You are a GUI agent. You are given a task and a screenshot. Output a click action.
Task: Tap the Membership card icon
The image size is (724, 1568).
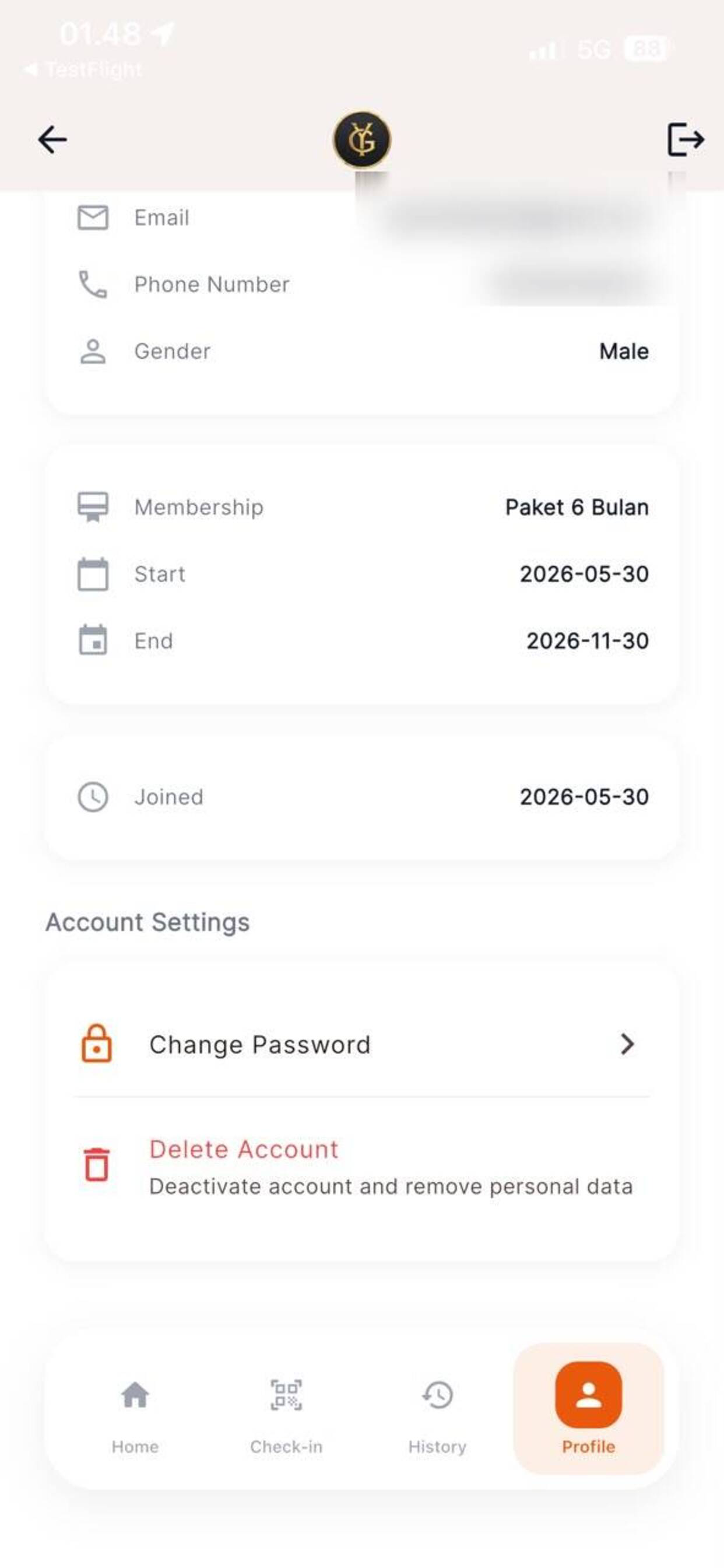click(93, 507)
